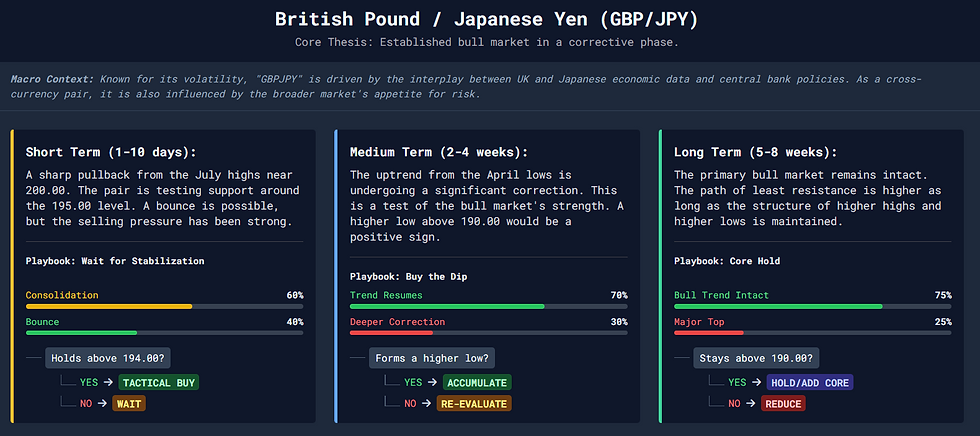Click the Medium Term (2-4 weeks) heading
The height and width of the screenshot is (436, 980).
pyautogui.click(x=439, y=152)
